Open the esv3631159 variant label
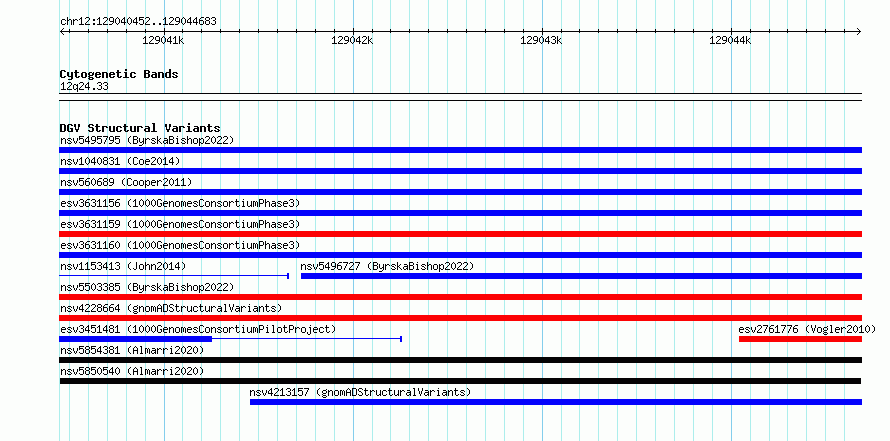 point(180,224)
